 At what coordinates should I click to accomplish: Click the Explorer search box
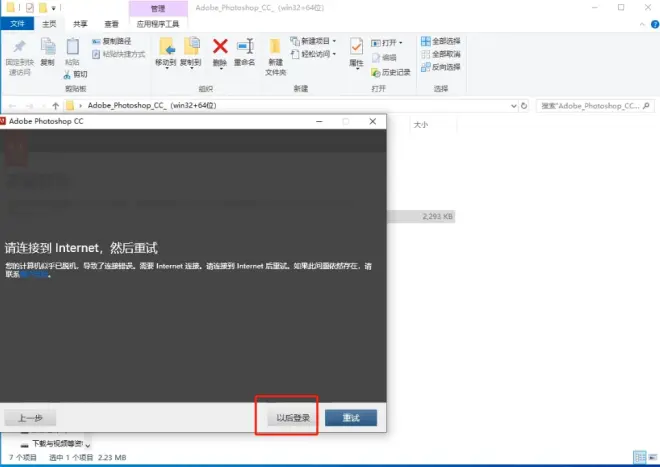click(595, 106)
